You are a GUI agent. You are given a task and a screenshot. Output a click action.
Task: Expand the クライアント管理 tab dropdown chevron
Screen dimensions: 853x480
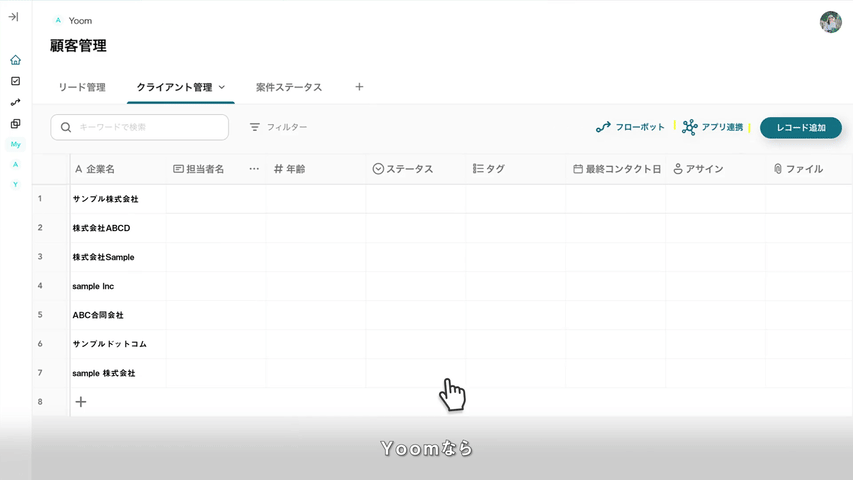(x=222, y=88)
